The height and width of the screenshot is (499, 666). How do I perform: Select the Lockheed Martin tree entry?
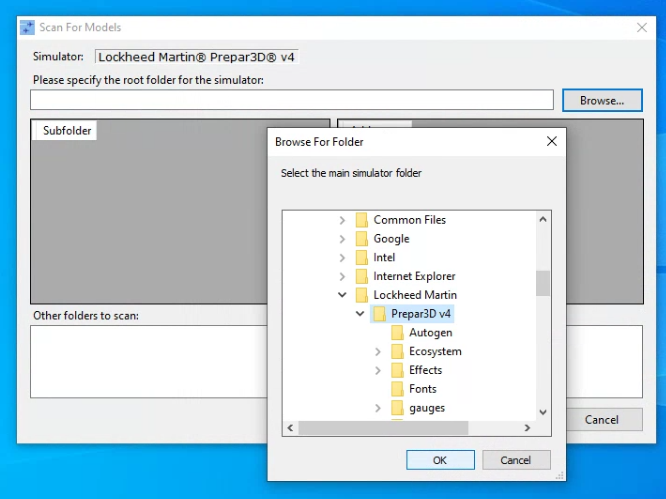[415, 295]
